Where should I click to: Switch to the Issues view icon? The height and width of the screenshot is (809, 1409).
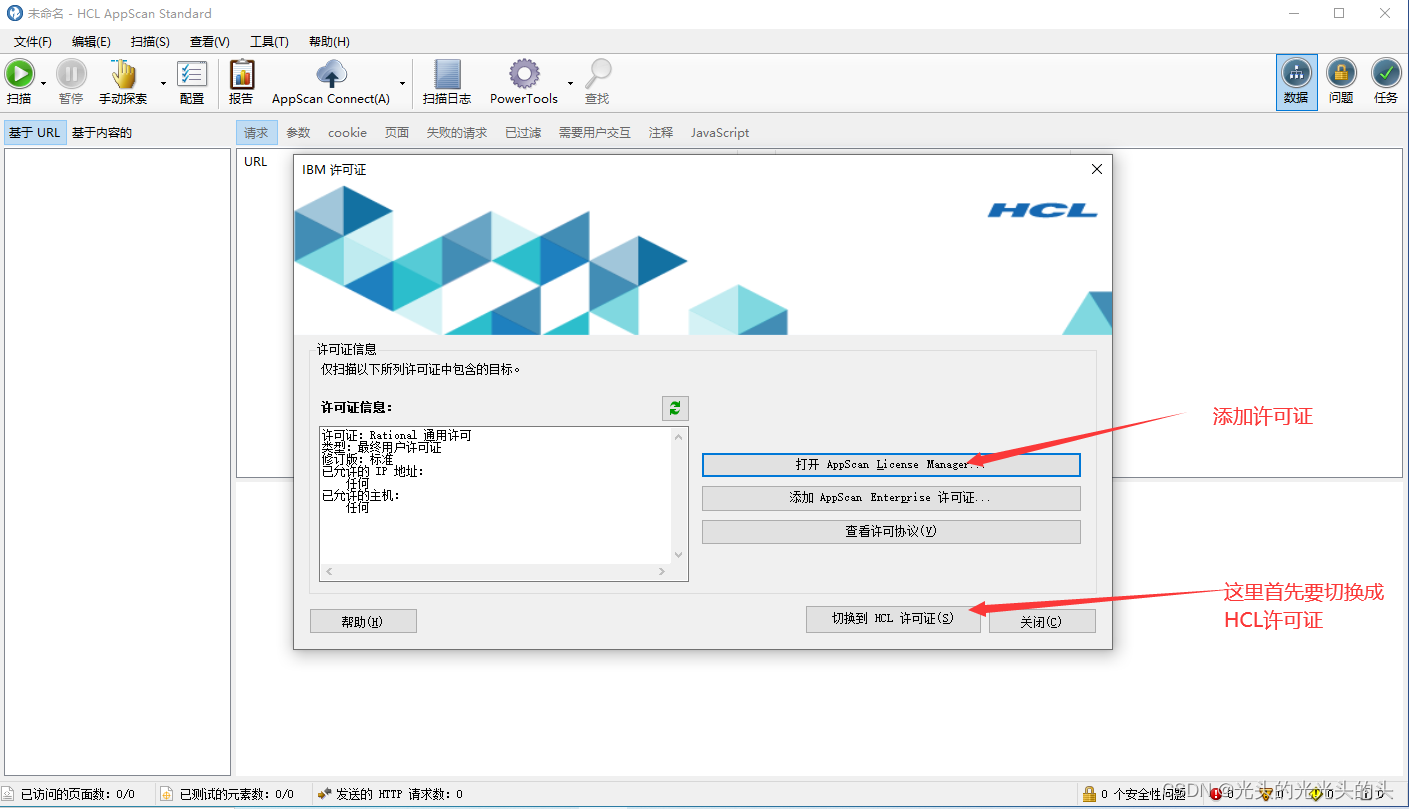pos(1341,73)
